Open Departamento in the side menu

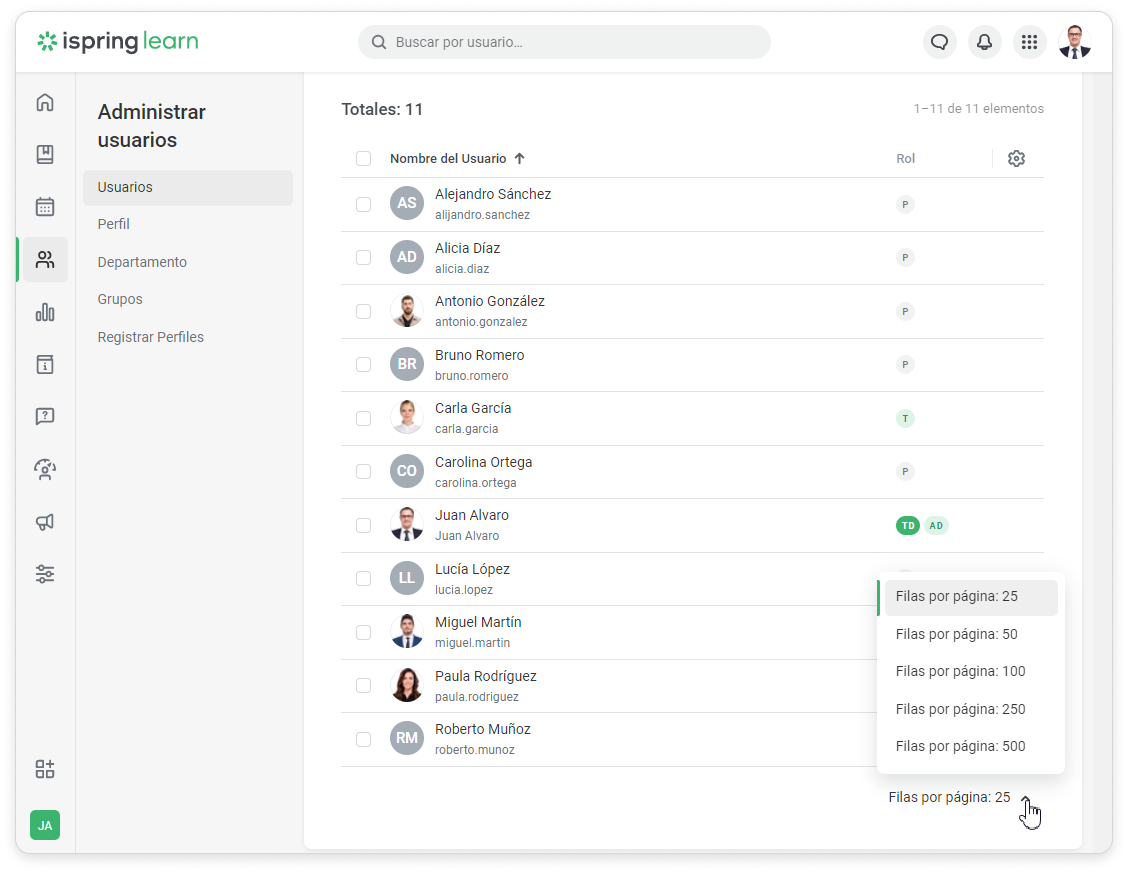(142, 262)
